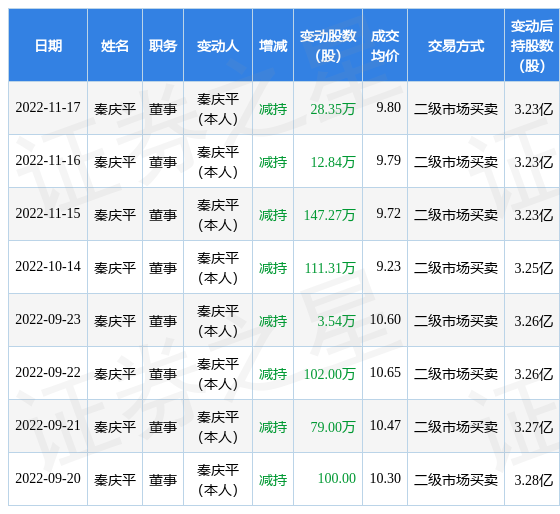Click the 成交均价 column header

[385, 46]
